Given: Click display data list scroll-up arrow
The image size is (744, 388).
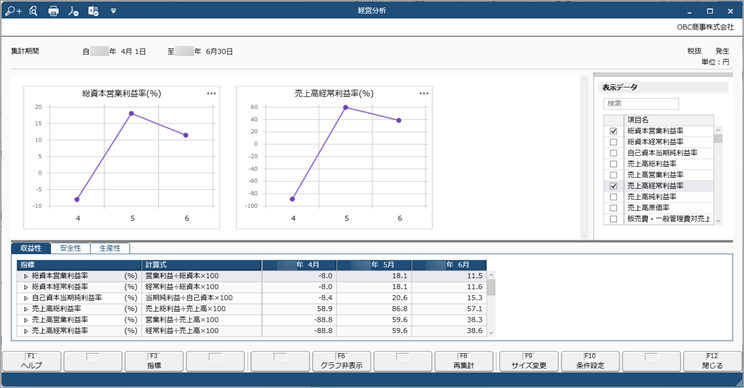Looking at the screenshot, I should pyautogui.click(x=718, y=129).
